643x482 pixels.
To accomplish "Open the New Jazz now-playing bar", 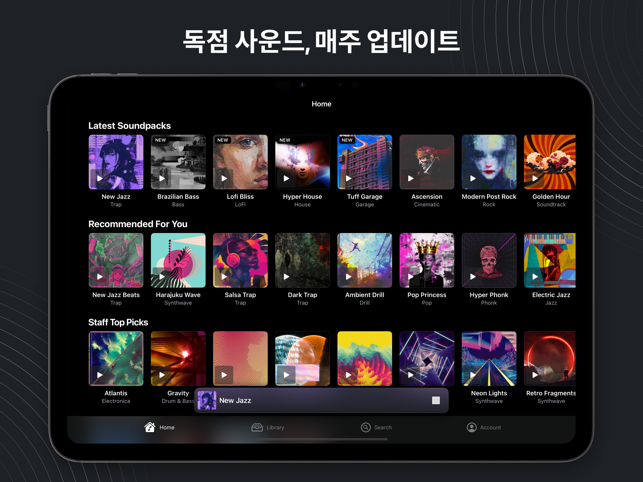I will tap(322, 400).
